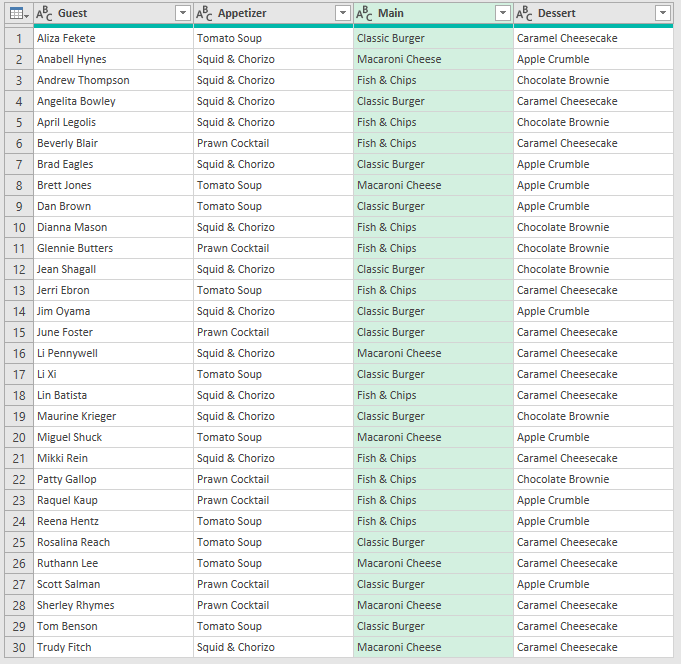Select row number 1

(x=18, y=38)
